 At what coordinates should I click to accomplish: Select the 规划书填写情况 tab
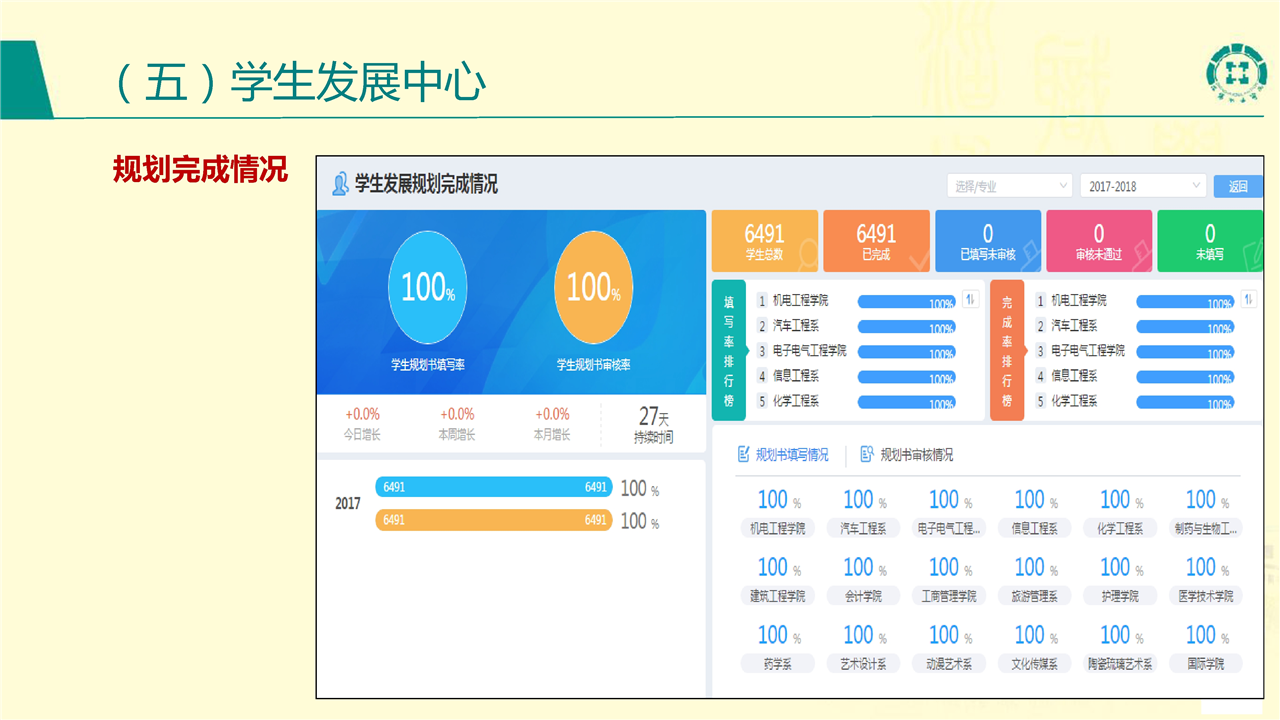coord(792,455)
